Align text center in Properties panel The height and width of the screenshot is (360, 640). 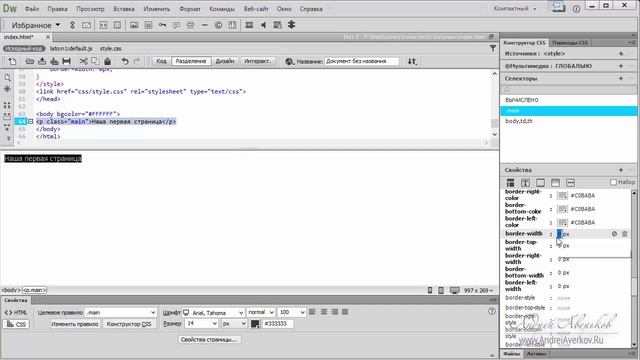pyautogui.click(x=324, y=312)
